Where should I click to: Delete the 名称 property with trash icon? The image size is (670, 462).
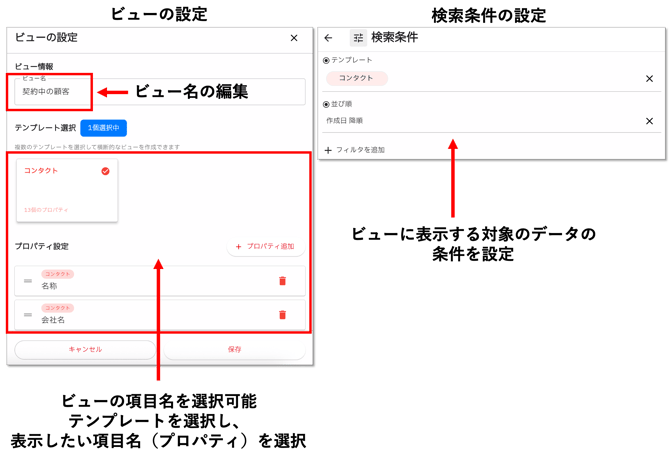tap(282, 281)
